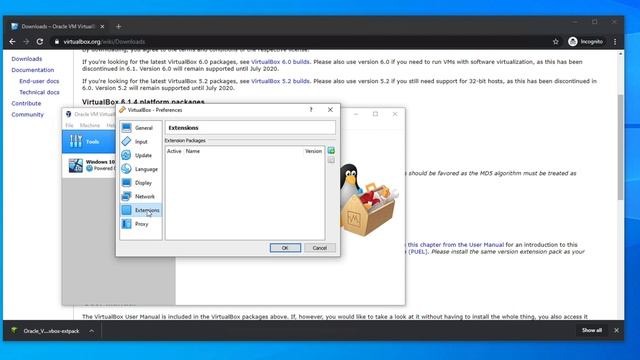Open Technical docs link
The height and width of the screenshot is (360, 640).
(x=39, y=92)
